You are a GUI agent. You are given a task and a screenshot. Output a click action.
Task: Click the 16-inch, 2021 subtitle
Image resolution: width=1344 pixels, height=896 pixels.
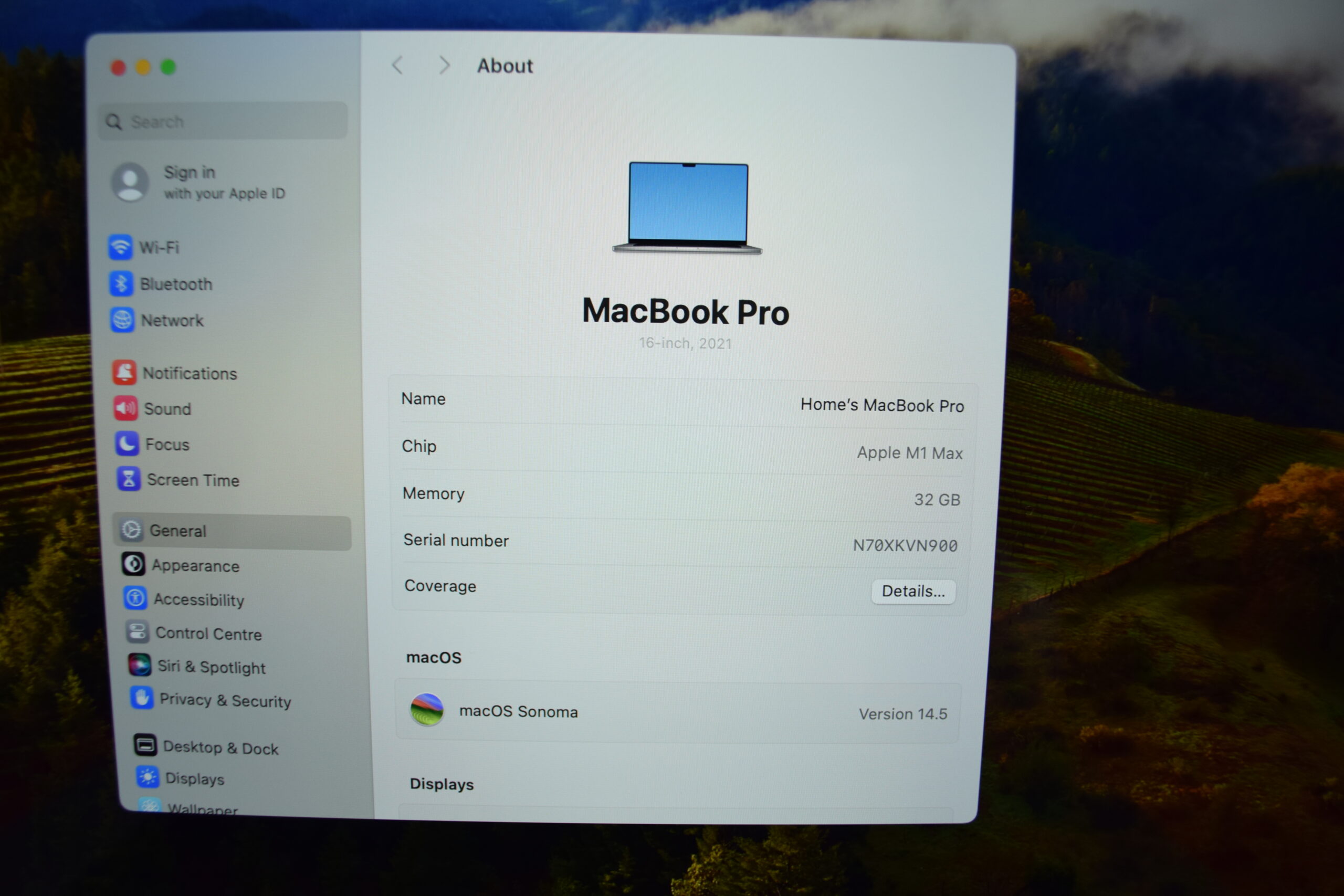tap(685, 343)
